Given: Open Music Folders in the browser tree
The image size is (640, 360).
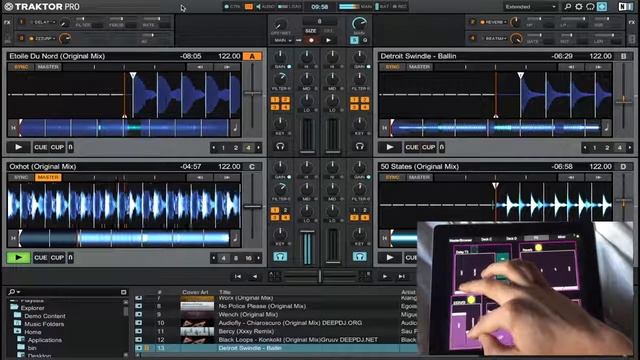Looking at the screenshot, I should (44, 324).
